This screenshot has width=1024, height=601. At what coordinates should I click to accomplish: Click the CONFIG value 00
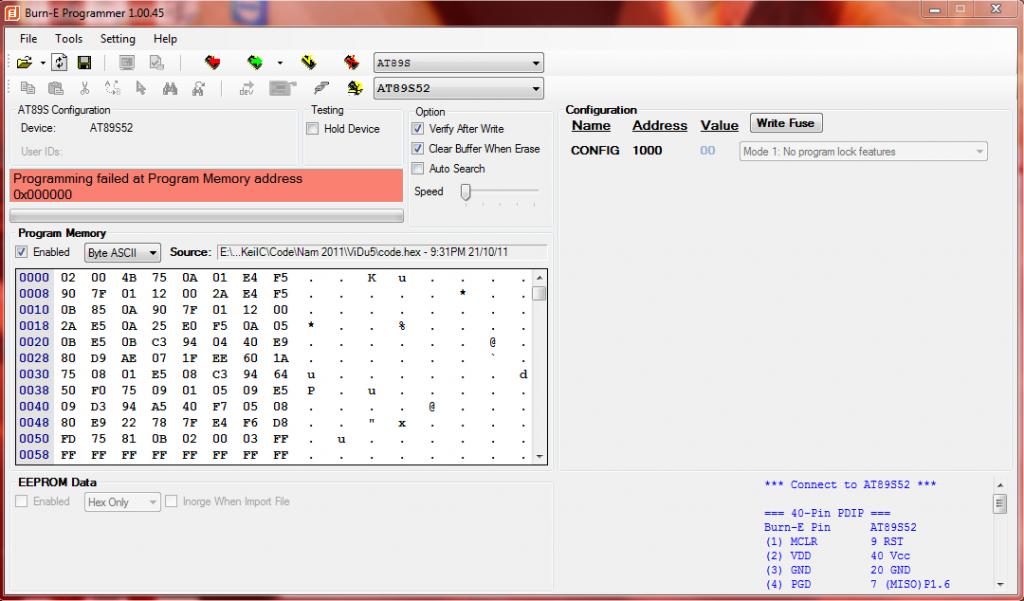click(707, 150)
